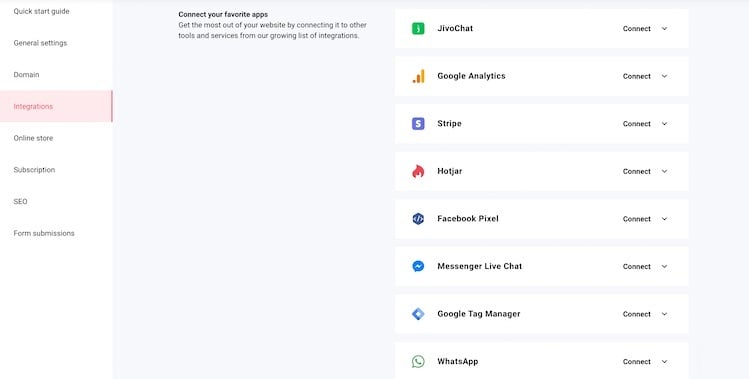Expand the JivoChat chevron arrow

[664, 29]
